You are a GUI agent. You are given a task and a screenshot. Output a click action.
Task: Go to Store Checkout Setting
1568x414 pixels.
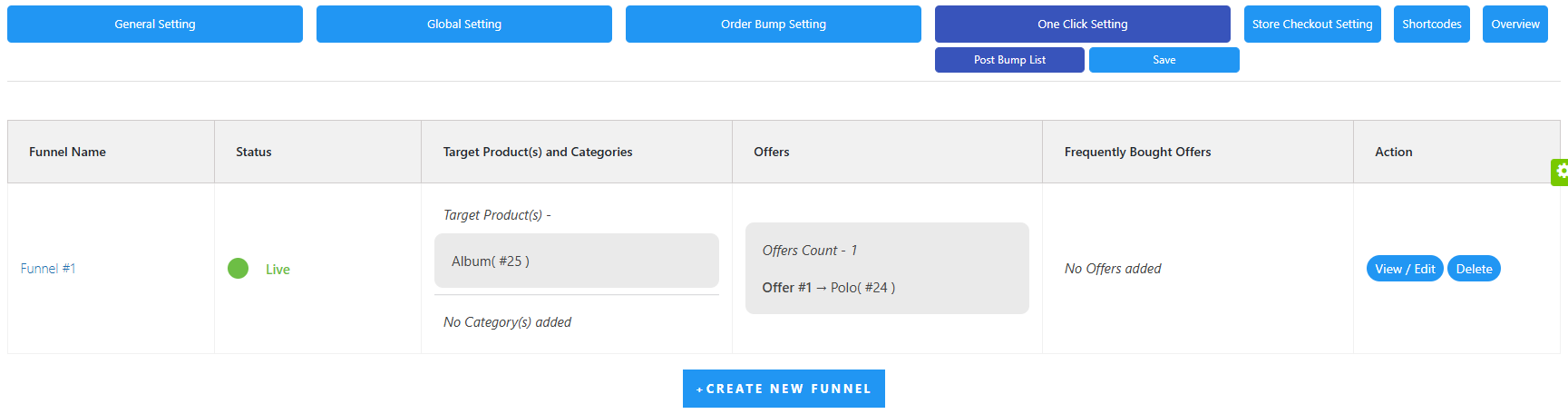coord(1312,25)
